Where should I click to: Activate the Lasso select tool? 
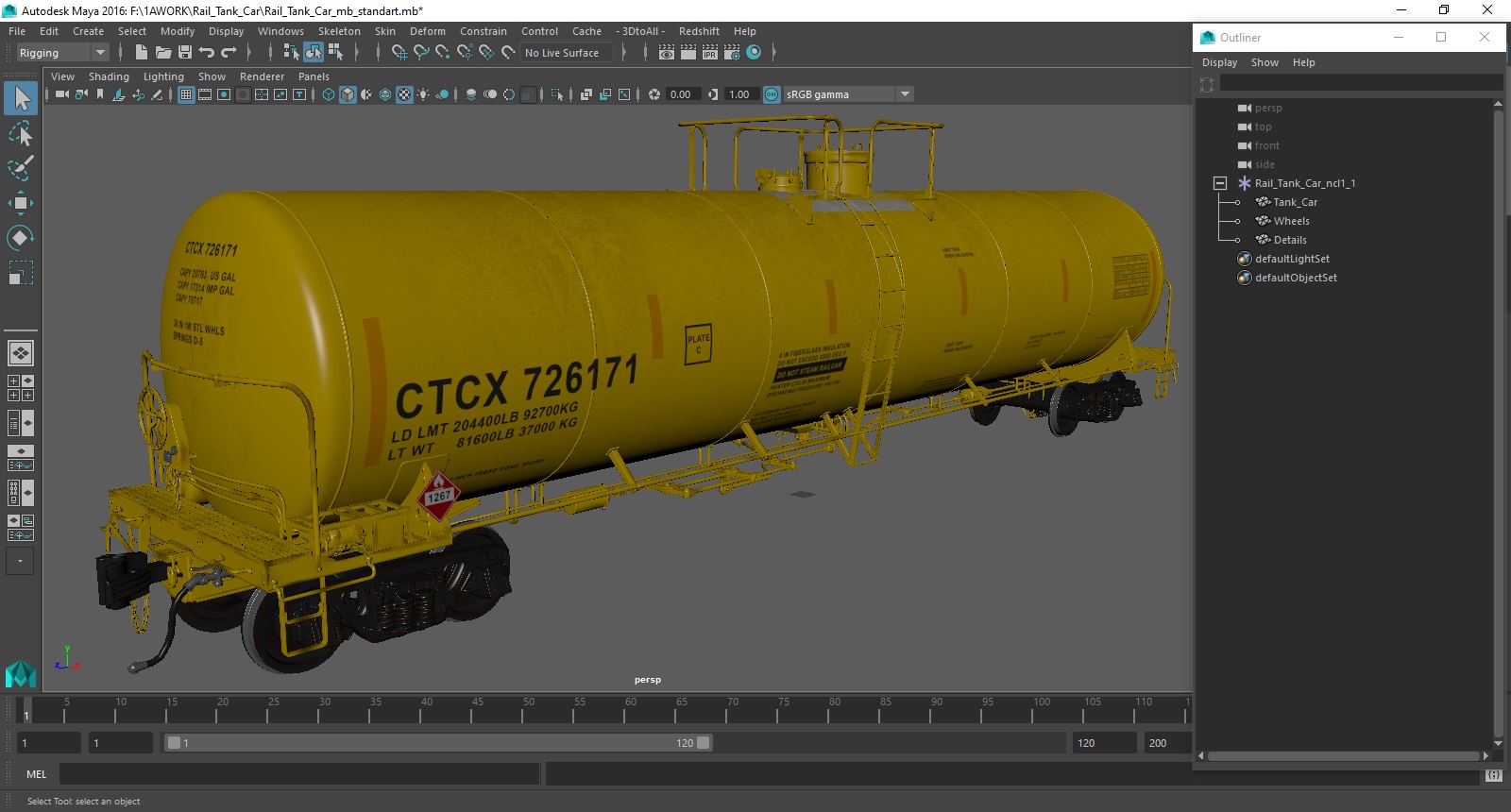tap(21, 133)
